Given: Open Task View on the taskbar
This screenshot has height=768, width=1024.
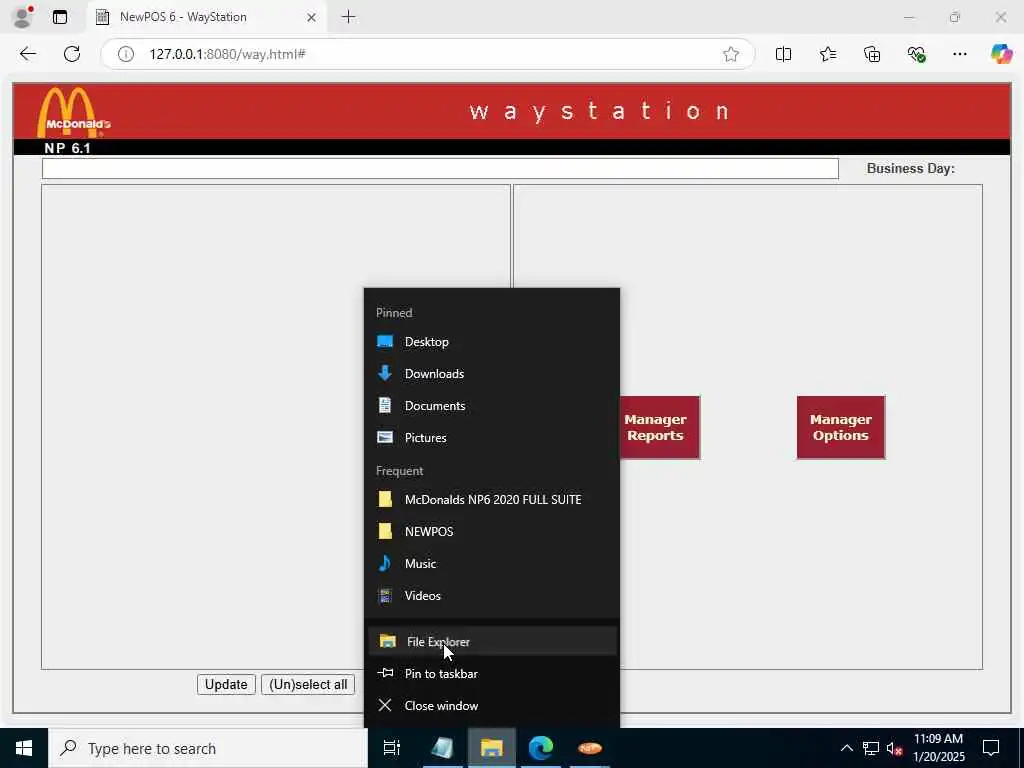Looking at the screenshot, I should [x=392, y=748].
